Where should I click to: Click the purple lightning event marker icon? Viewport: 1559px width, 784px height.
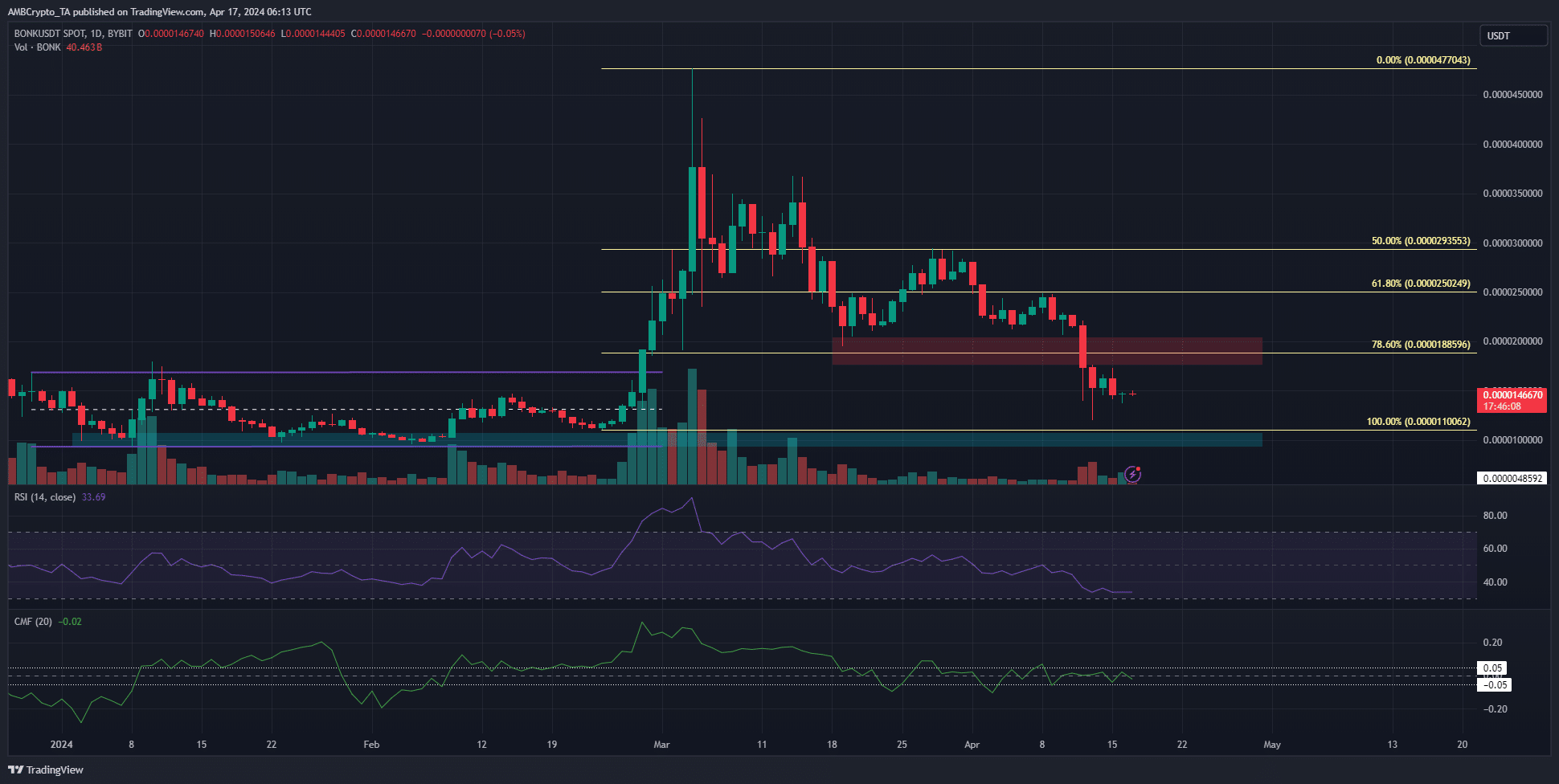tap(1132, 475)
